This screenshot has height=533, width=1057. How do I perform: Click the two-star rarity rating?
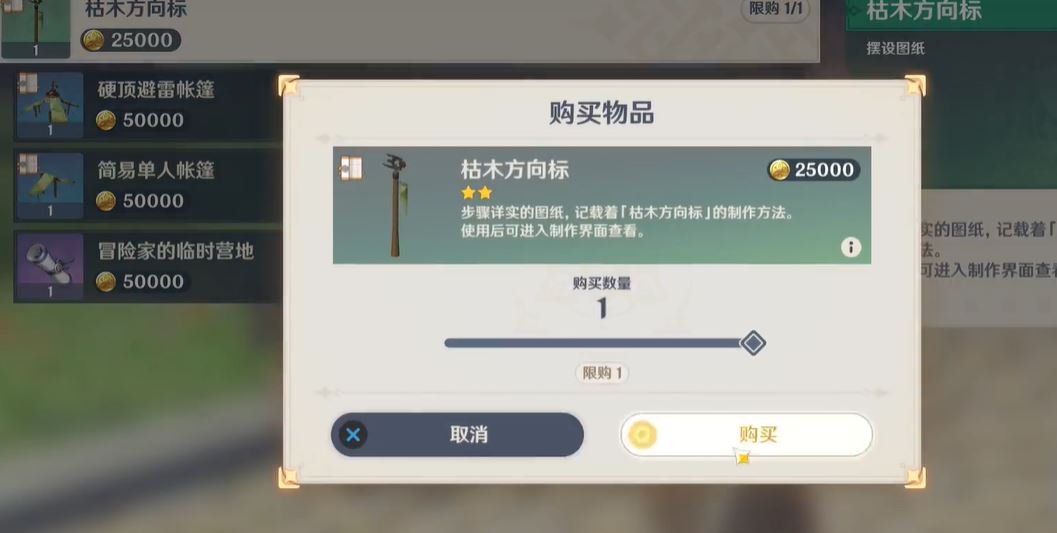[477, 193]
